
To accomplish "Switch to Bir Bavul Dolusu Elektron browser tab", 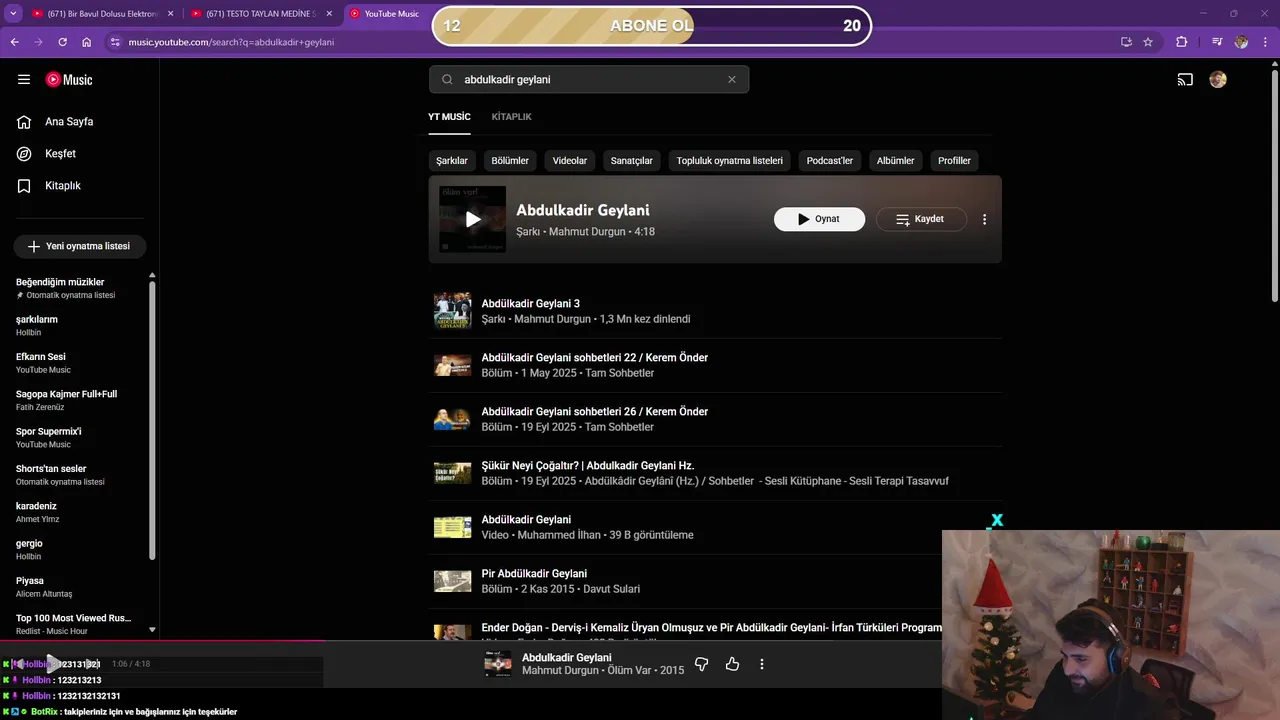I will tap(103, 14).
